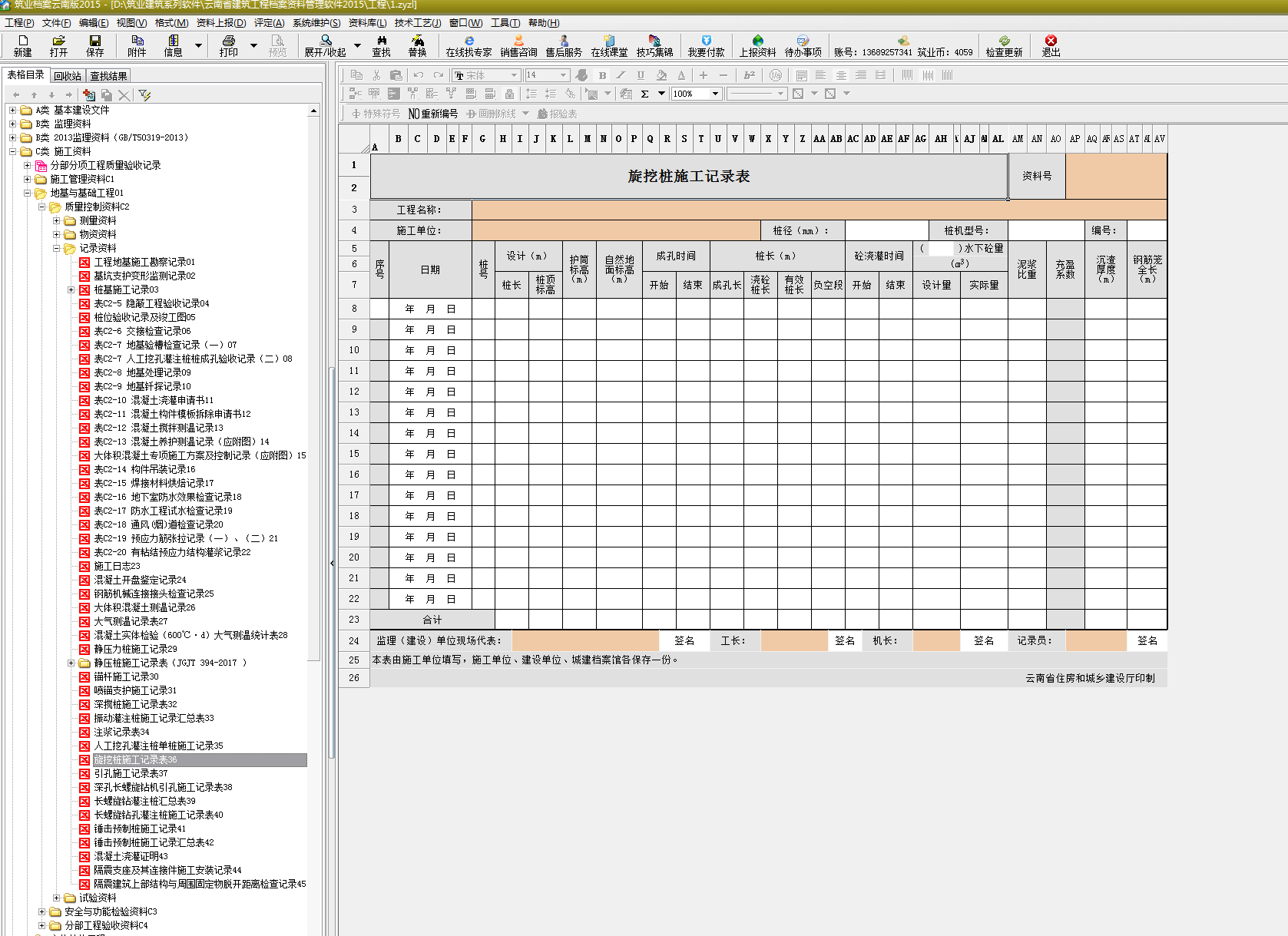The image size is (1288, 936).
Task: Open 技巧集锦 tips collection
Action: [x=654, y=45]
